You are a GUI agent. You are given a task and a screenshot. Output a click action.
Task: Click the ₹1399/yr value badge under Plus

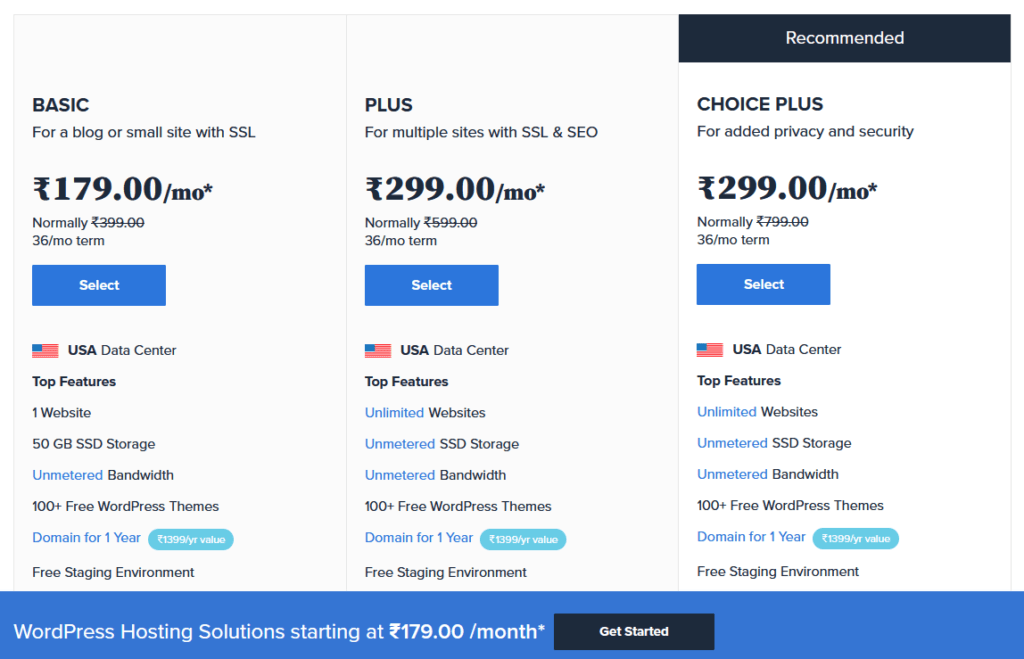523,538
